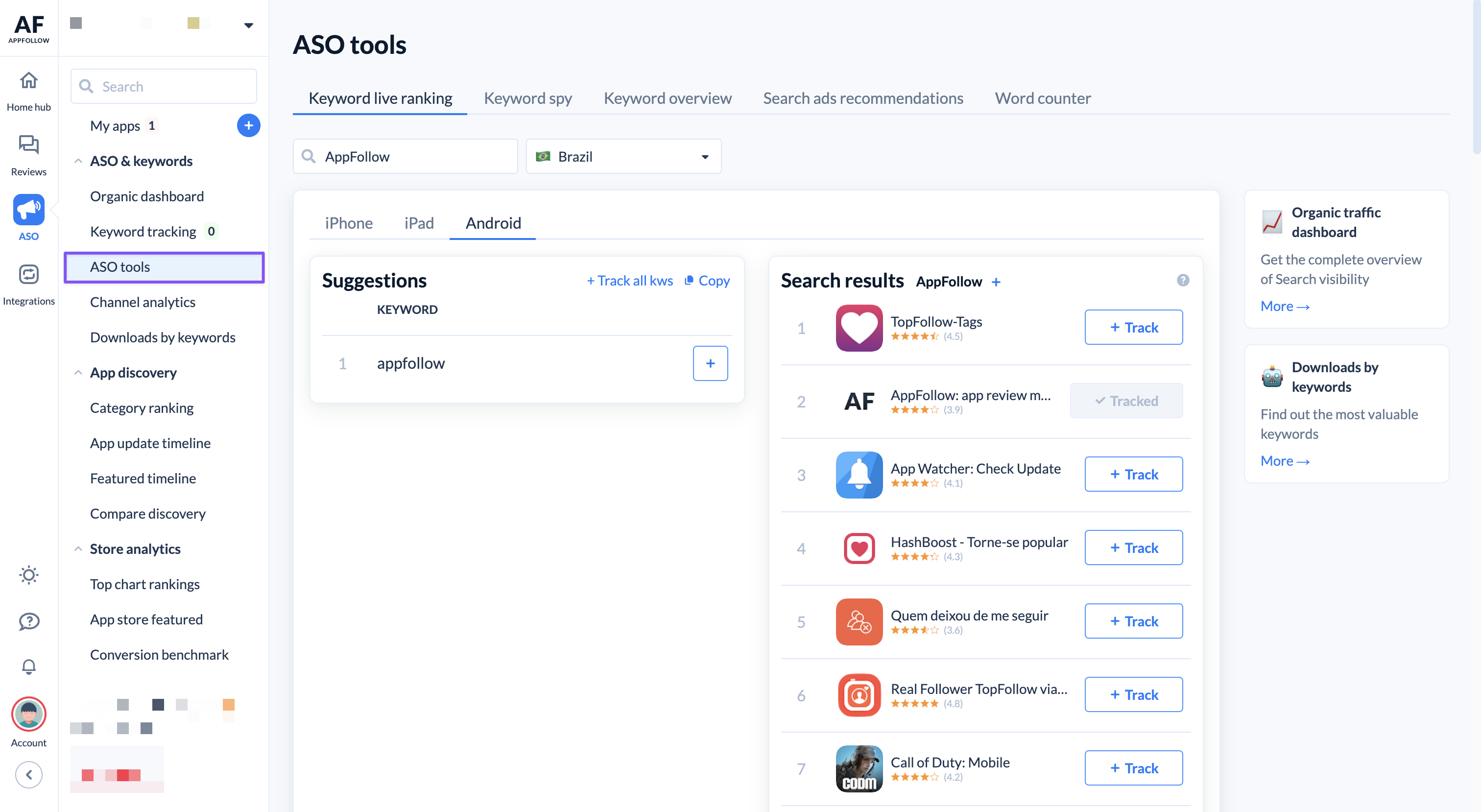Screen dimensions: 1481x812
Task: Collapse the sidebar with the back arrow
Action: tap(28, 774)
